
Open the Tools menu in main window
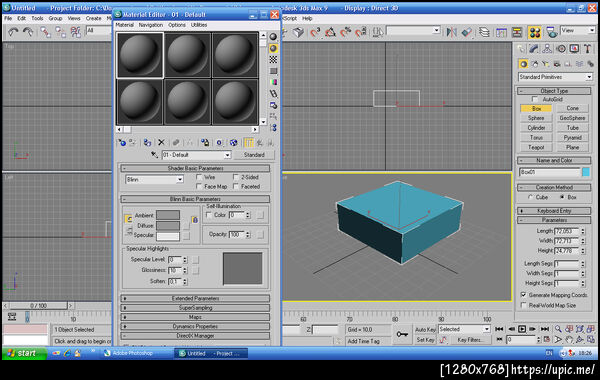[37, 18]
